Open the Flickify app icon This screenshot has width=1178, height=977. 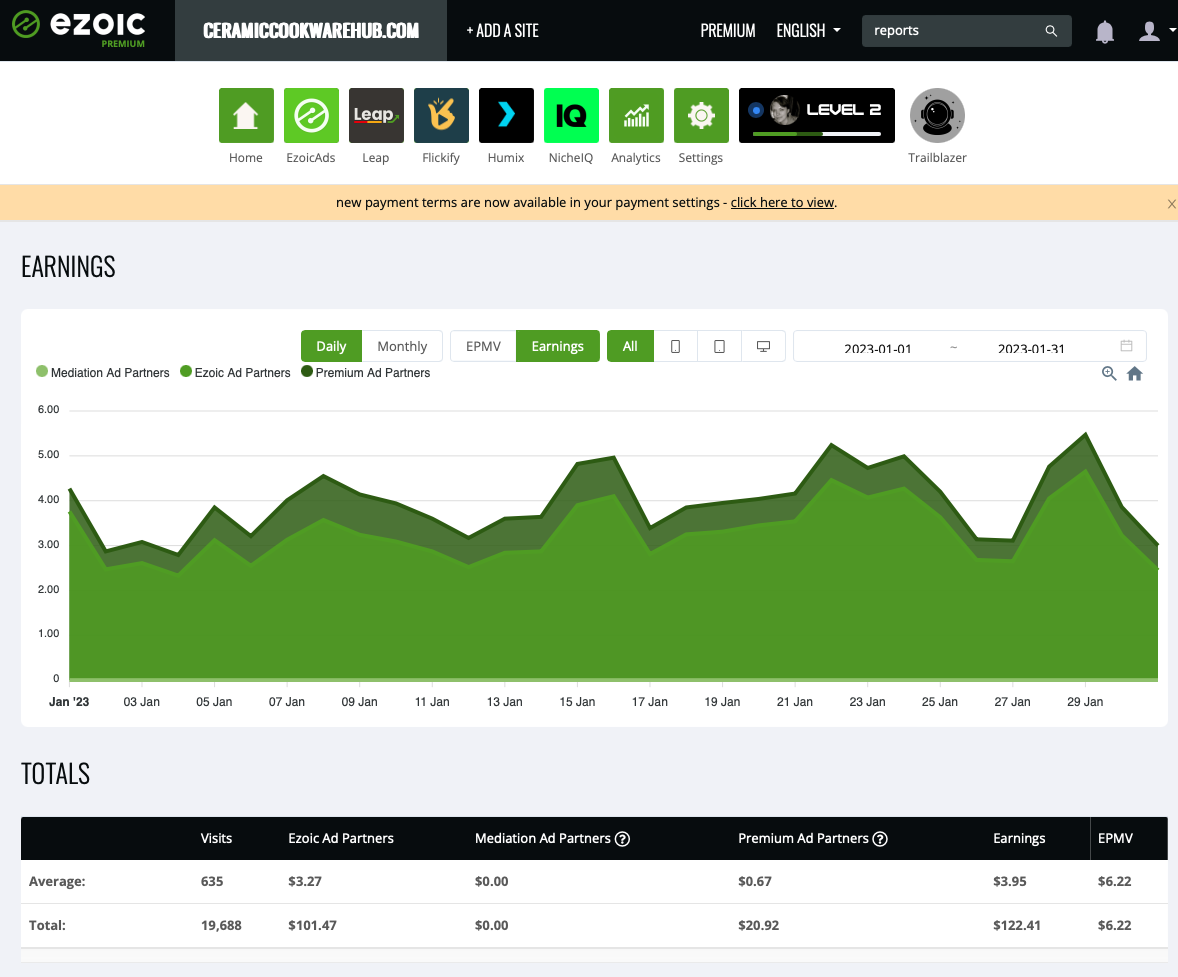(441, 115)
